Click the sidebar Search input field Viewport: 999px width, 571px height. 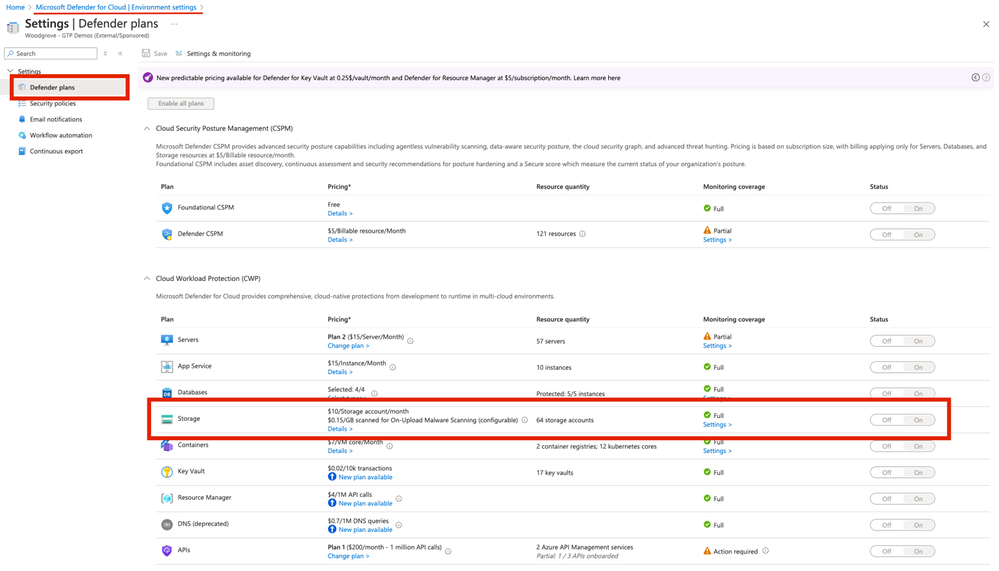tap(51, 54)
